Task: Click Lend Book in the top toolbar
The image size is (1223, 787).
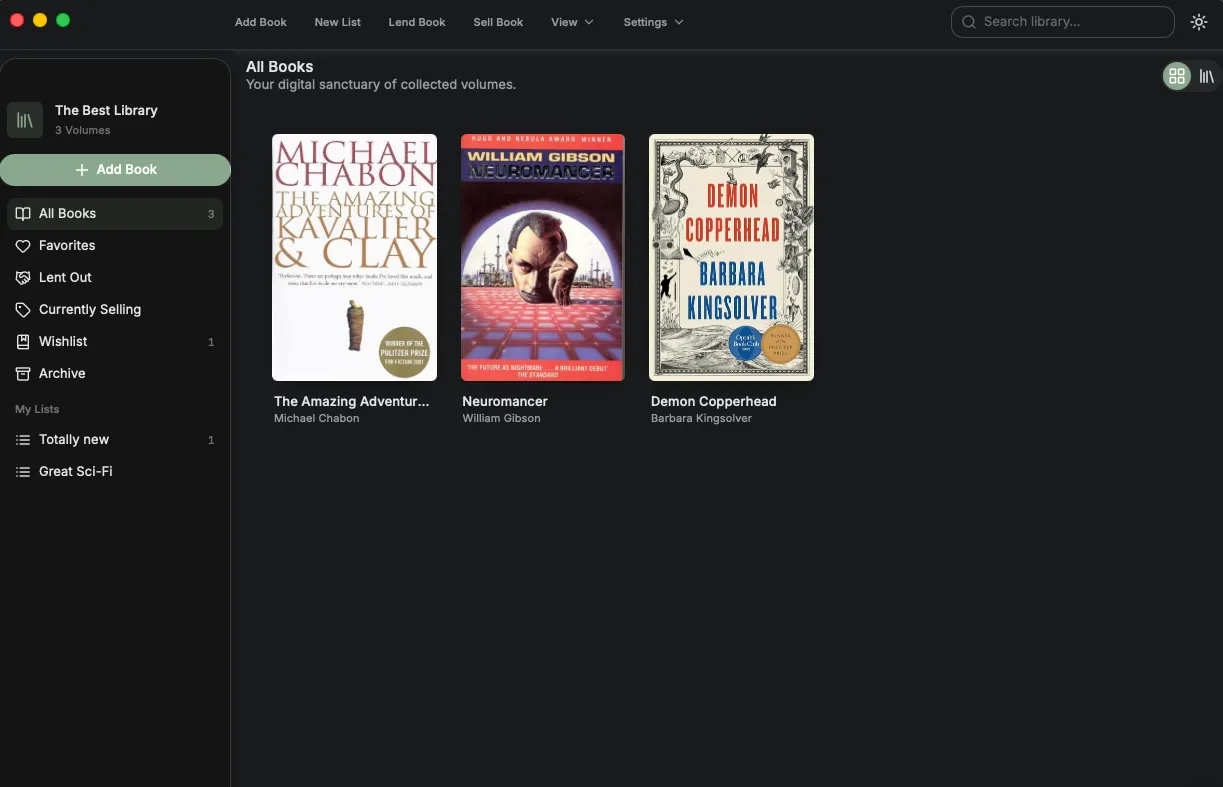Action: 417,22
